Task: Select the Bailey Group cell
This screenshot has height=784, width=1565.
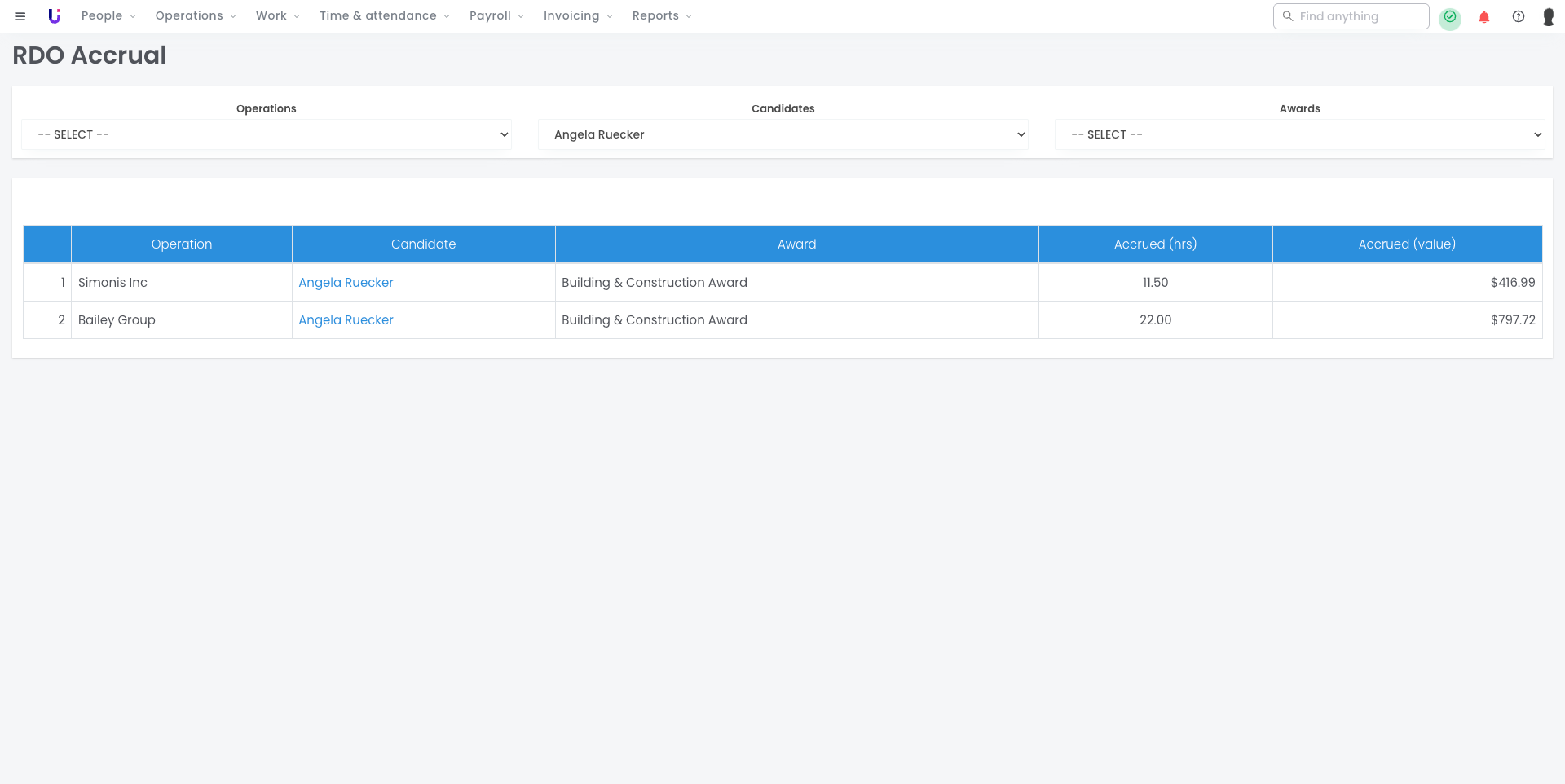Action: (182, 320)
